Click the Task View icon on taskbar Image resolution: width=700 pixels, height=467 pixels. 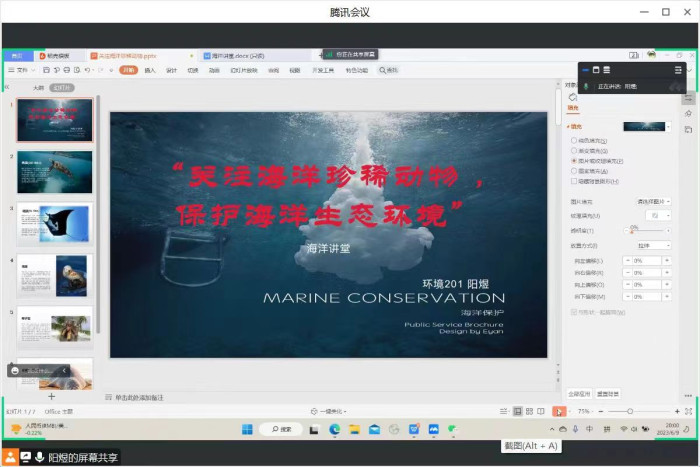[x=314, y=430]
